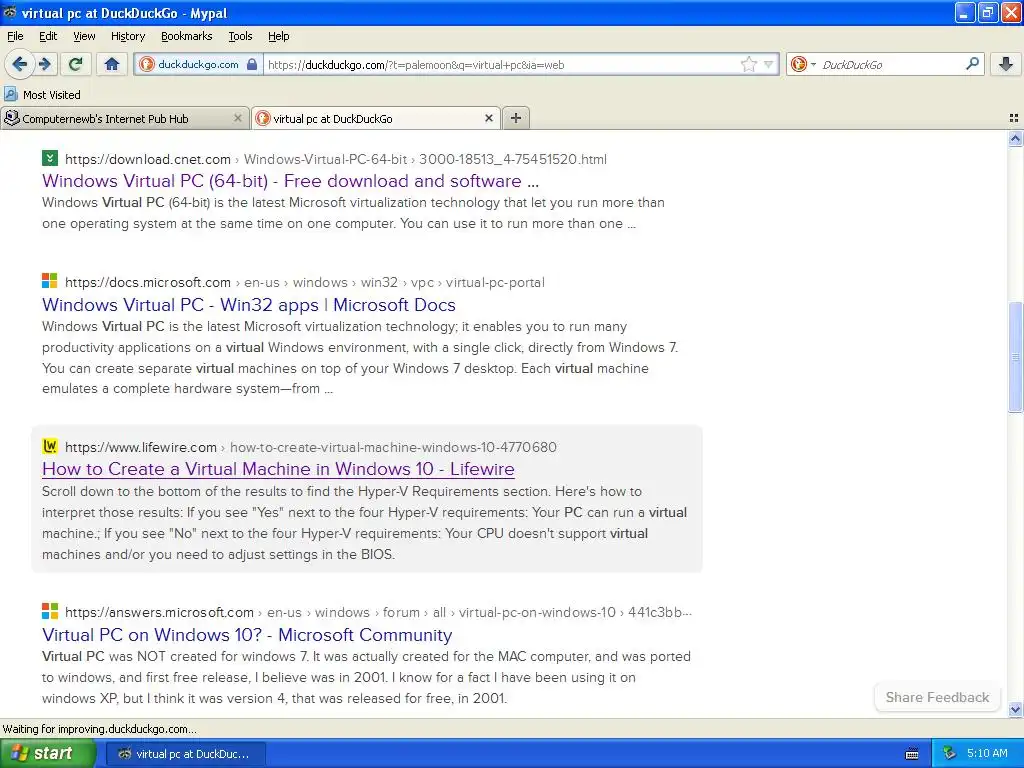Click the padlock security icon in address bar
The height and width of the screenshot is (768, 1024).
point(251,64)
